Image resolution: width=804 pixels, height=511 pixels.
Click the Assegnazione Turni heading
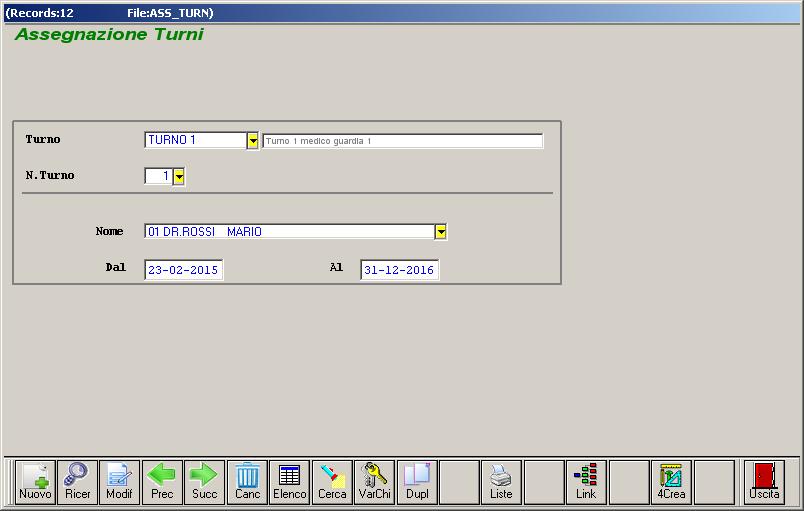pyautogui.click(x=109, y=34)
